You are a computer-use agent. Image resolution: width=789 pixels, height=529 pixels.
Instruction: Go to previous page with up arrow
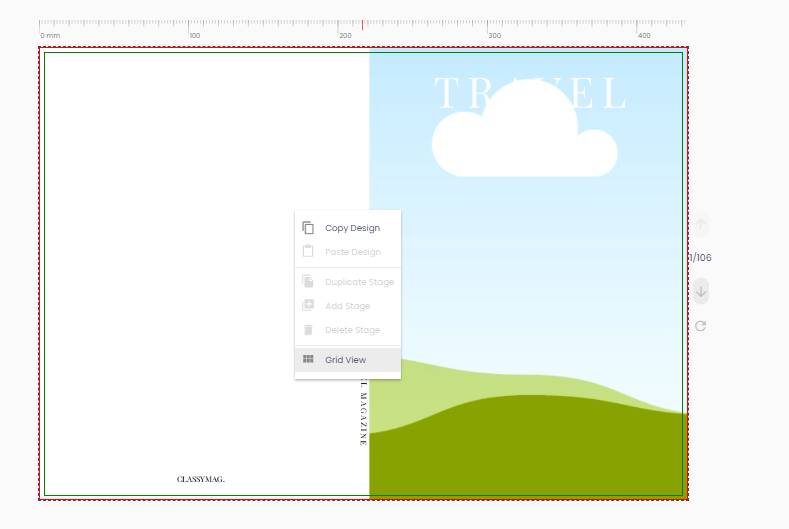[x=701, y=224]
